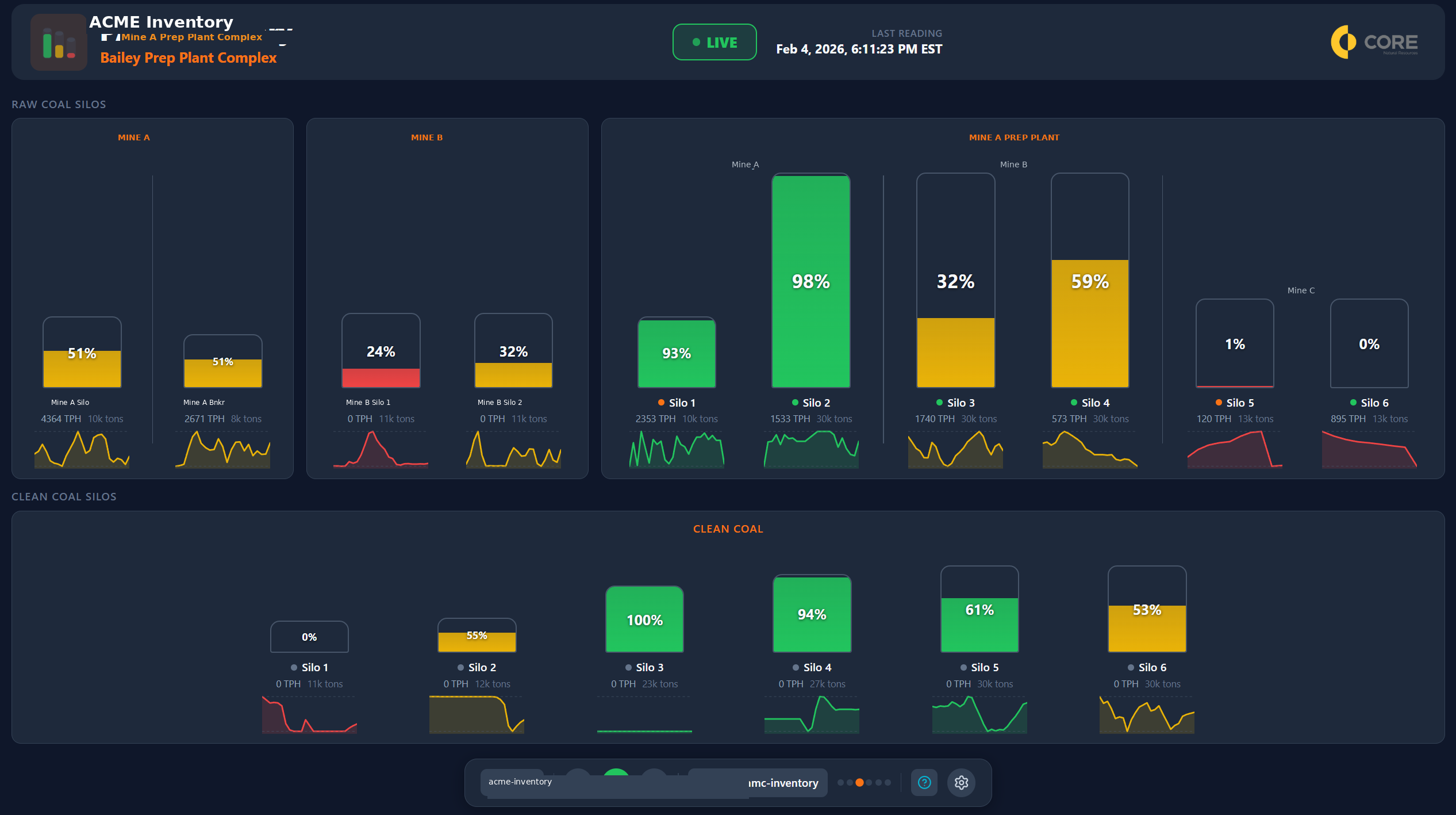Click the LIVE status button
Screen dimensions: 1456x815
714,42
